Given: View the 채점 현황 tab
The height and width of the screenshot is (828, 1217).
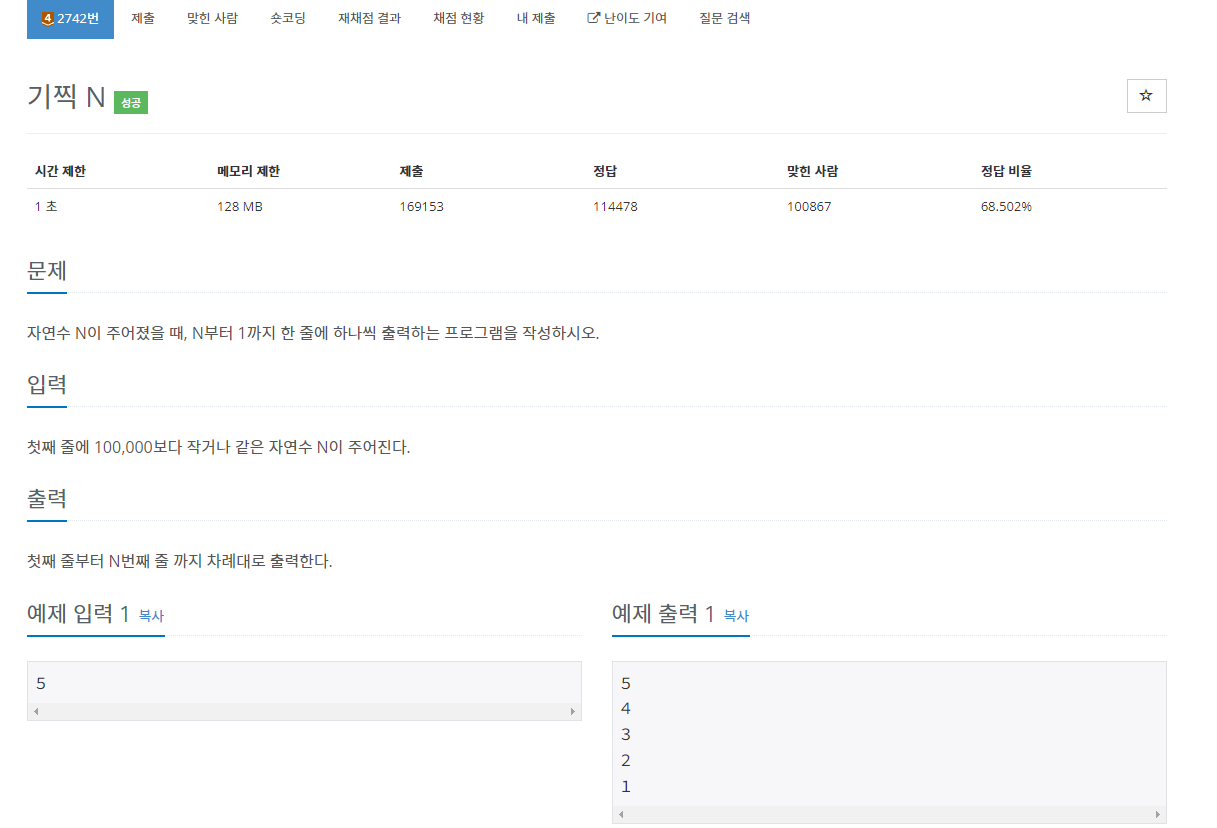Looking at the screenshot, I should coord(458,18).
